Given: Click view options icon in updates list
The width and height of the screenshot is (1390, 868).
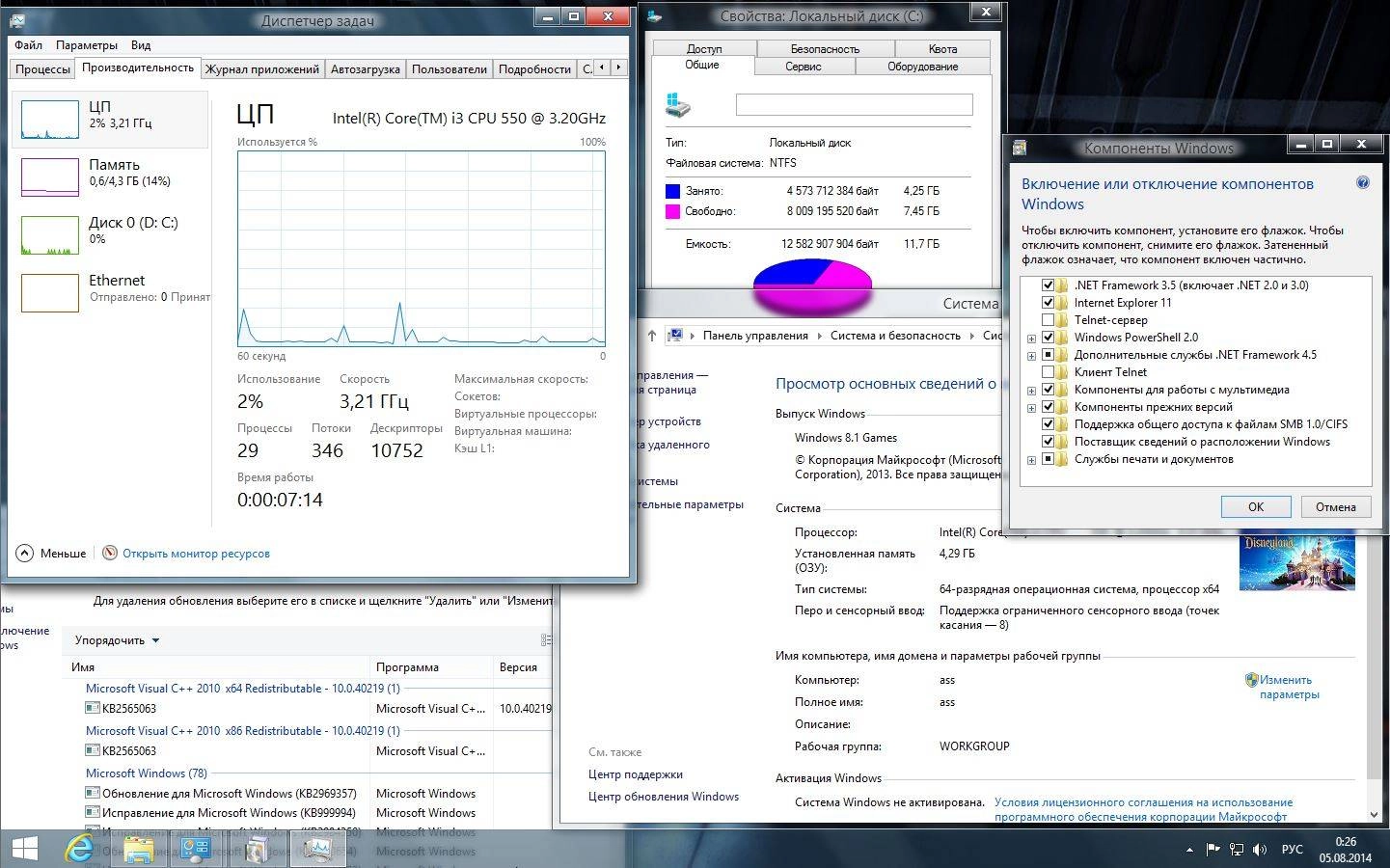Looking at the screenshot, I should (546, 640).
